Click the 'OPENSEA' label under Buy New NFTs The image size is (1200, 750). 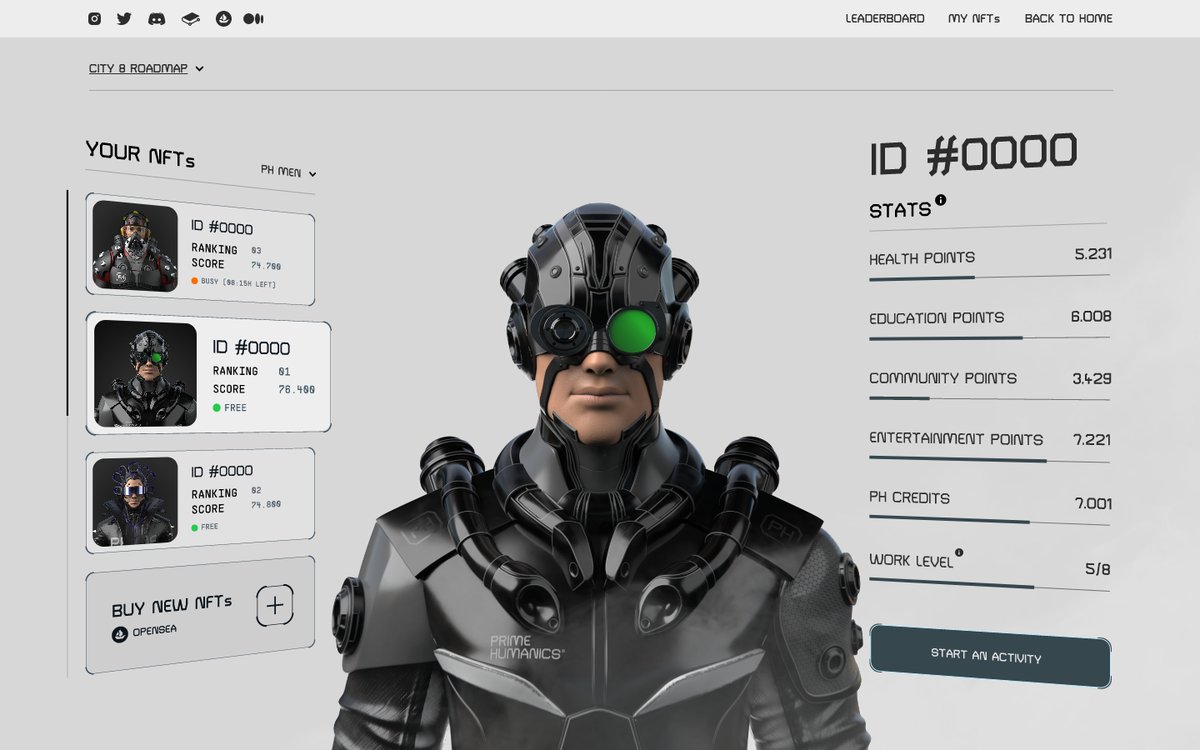[154, 632]
